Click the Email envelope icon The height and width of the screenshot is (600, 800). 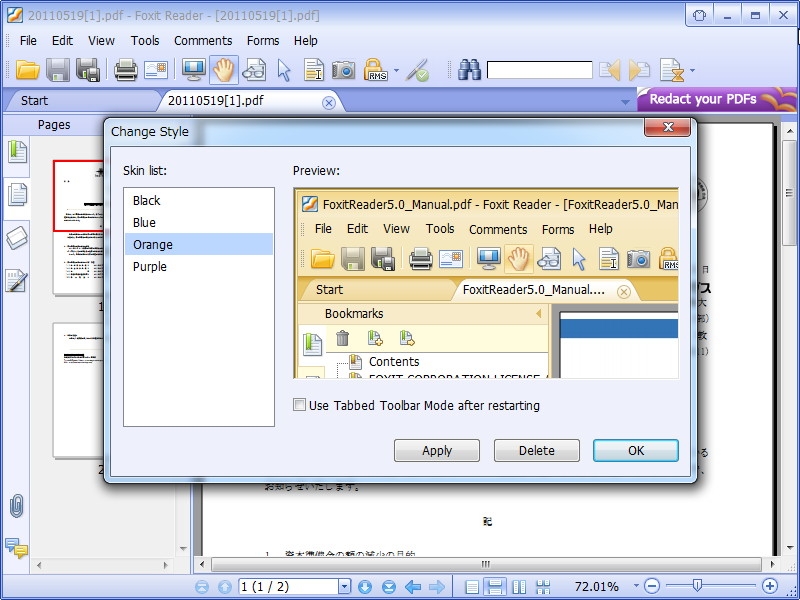[156, 70]
